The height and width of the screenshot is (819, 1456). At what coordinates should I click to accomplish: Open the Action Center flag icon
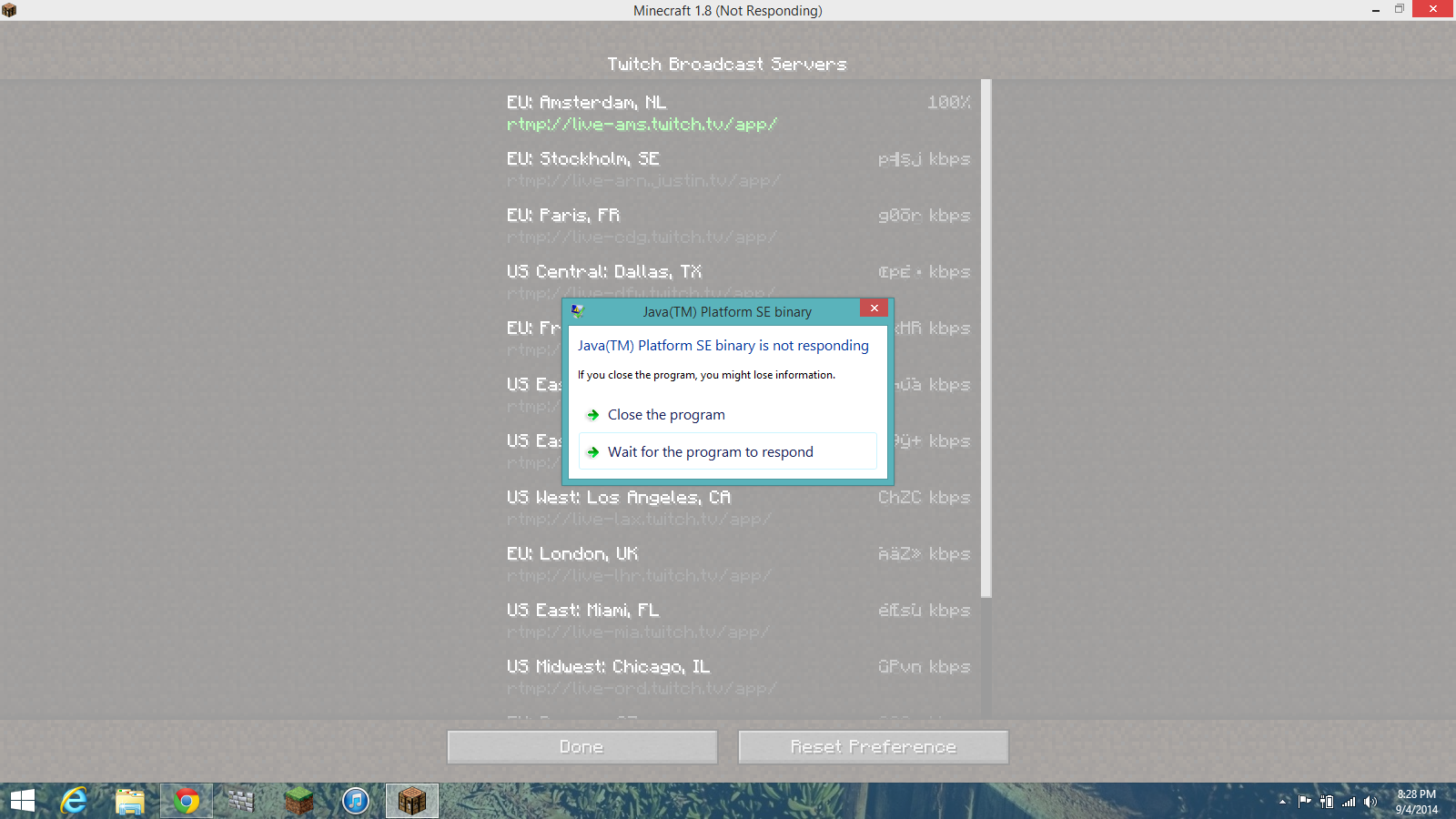point(1305,802)
